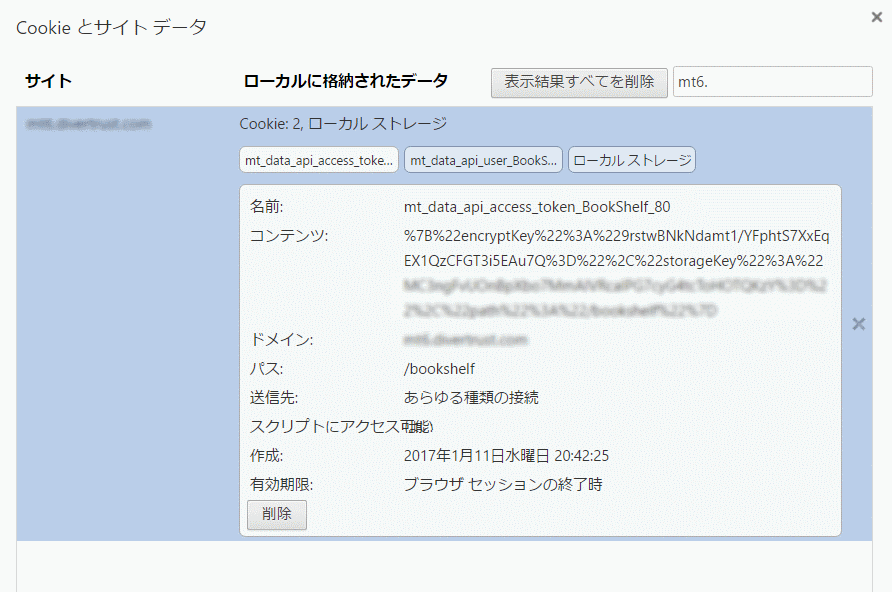
Task: Click the サイト column header
Action: click(x=48, y=81)
